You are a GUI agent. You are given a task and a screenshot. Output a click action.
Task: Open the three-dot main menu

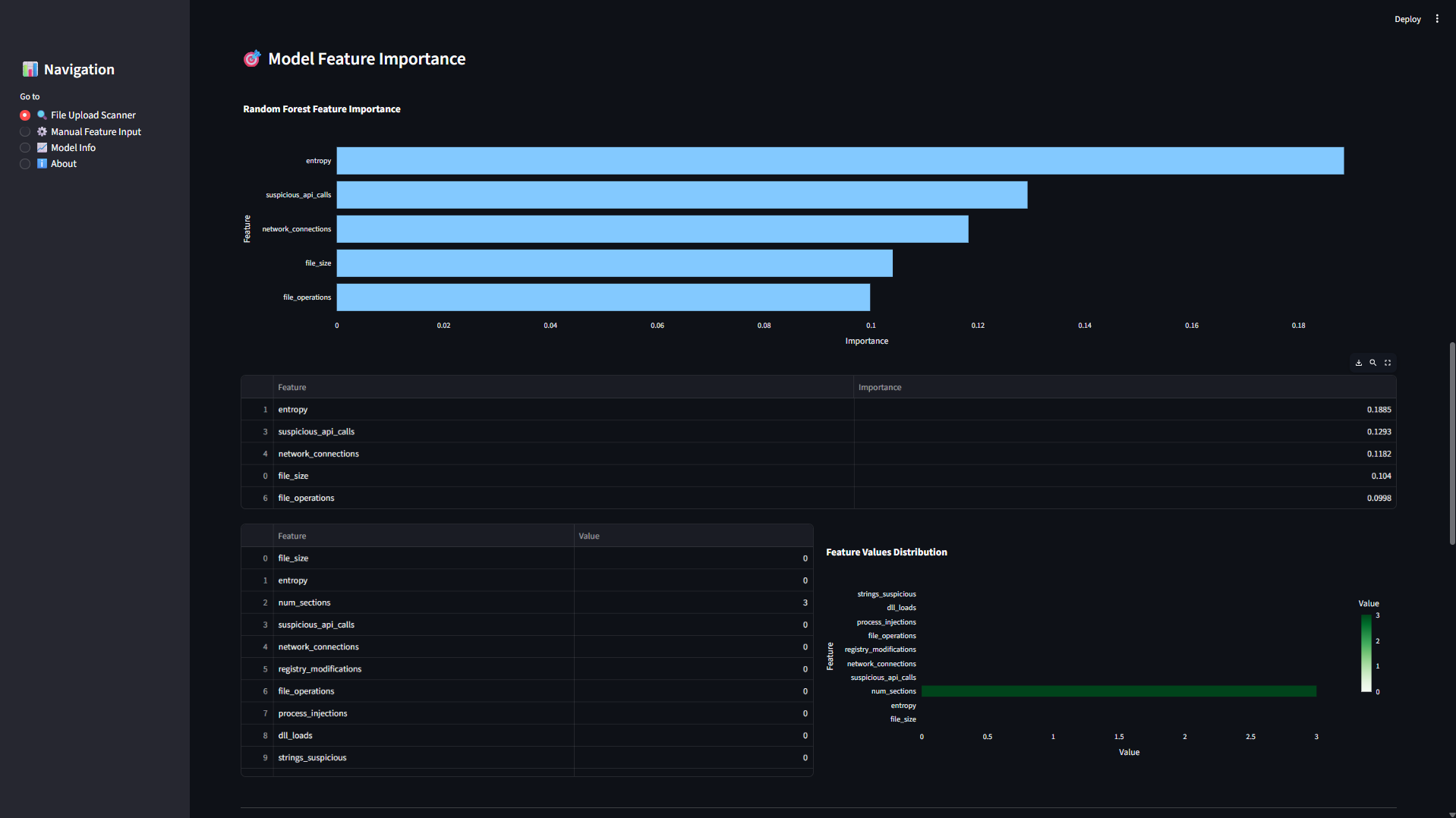pyautogui.click(x=1437, y=19)
